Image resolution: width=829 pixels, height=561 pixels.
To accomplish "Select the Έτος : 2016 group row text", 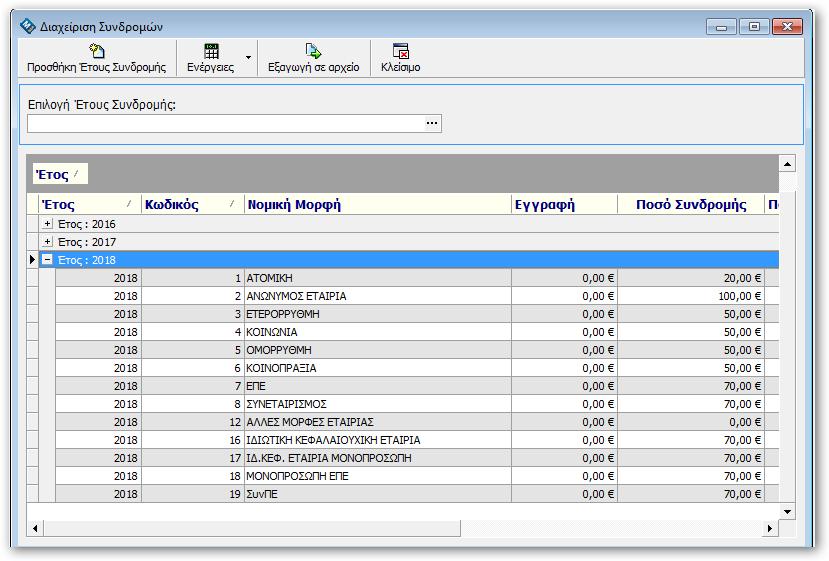I will pyautogui.click(x=87, y=224).
